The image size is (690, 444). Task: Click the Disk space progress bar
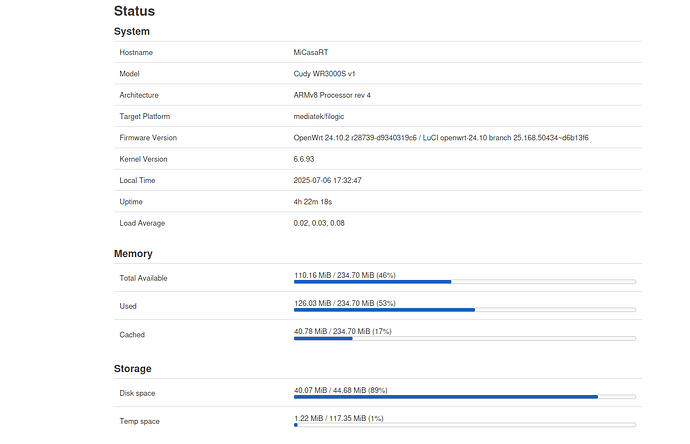click(x=465, y=397)
